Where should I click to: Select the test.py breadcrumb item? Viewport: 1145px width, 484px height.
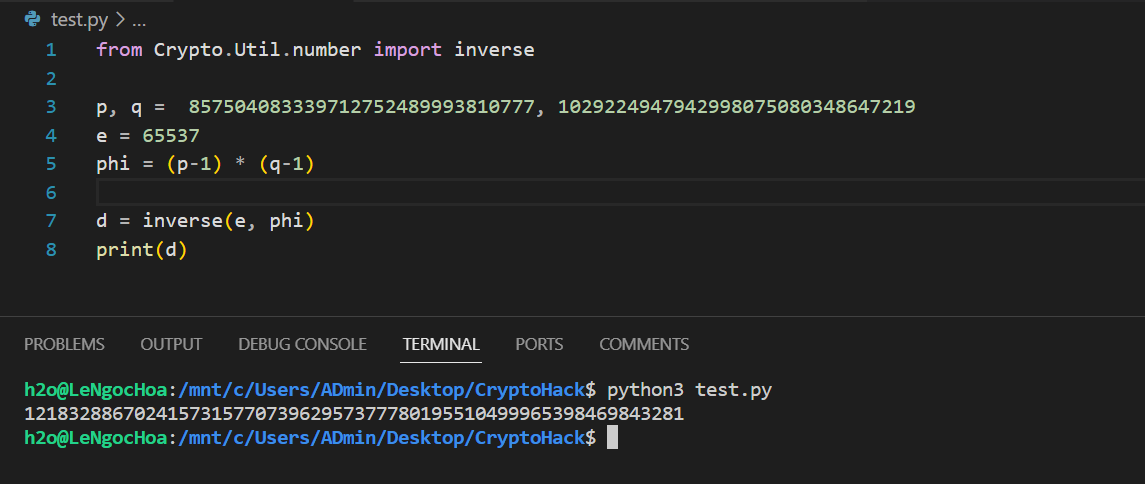pyautogui.click(x=78, y=19)
